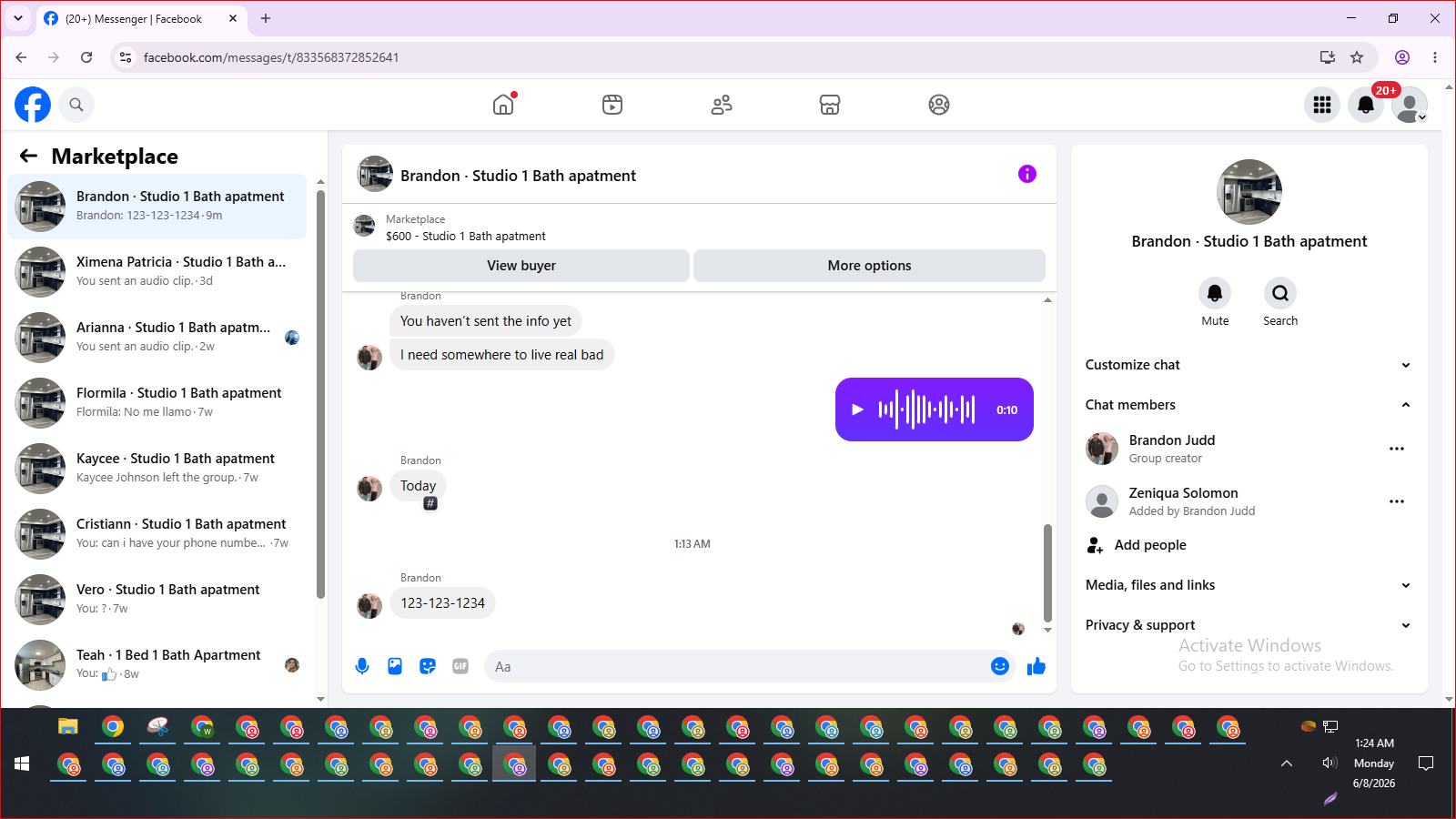Open More options for the listing
The height and width of the screenshot is (819, 1456).
869,266
